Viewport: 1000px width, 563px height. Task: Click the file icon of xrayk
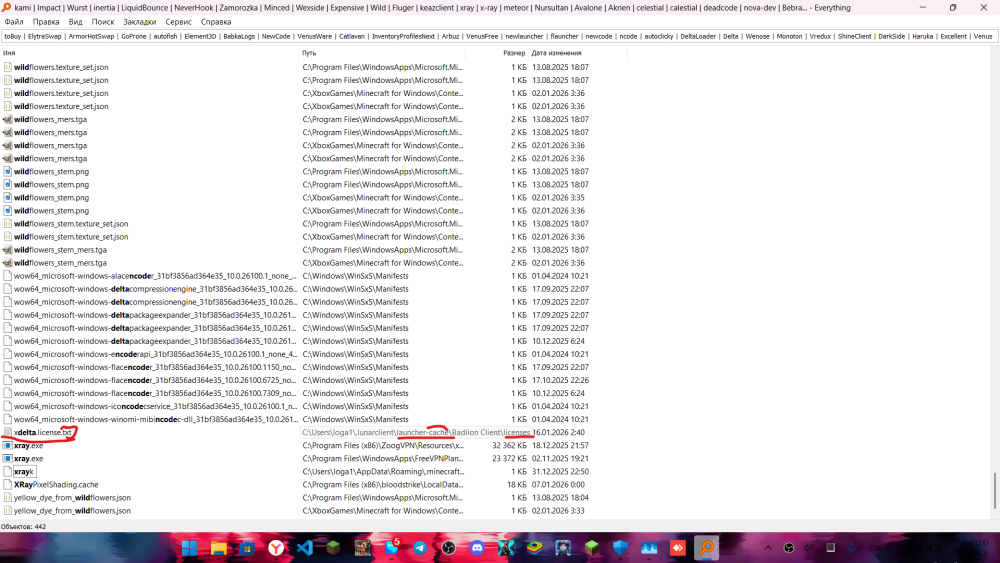8,472
